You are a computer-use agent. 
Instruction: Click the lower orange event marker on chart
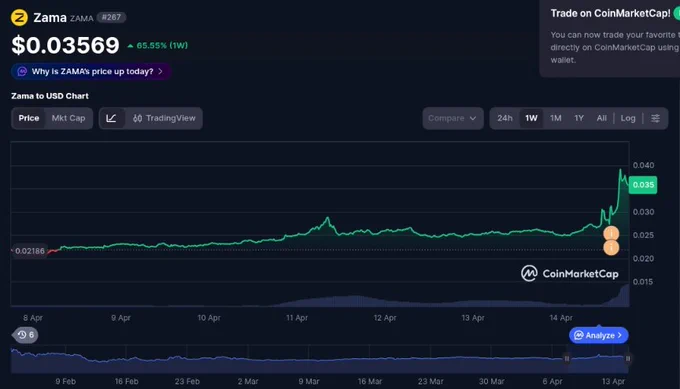(611, 248)
